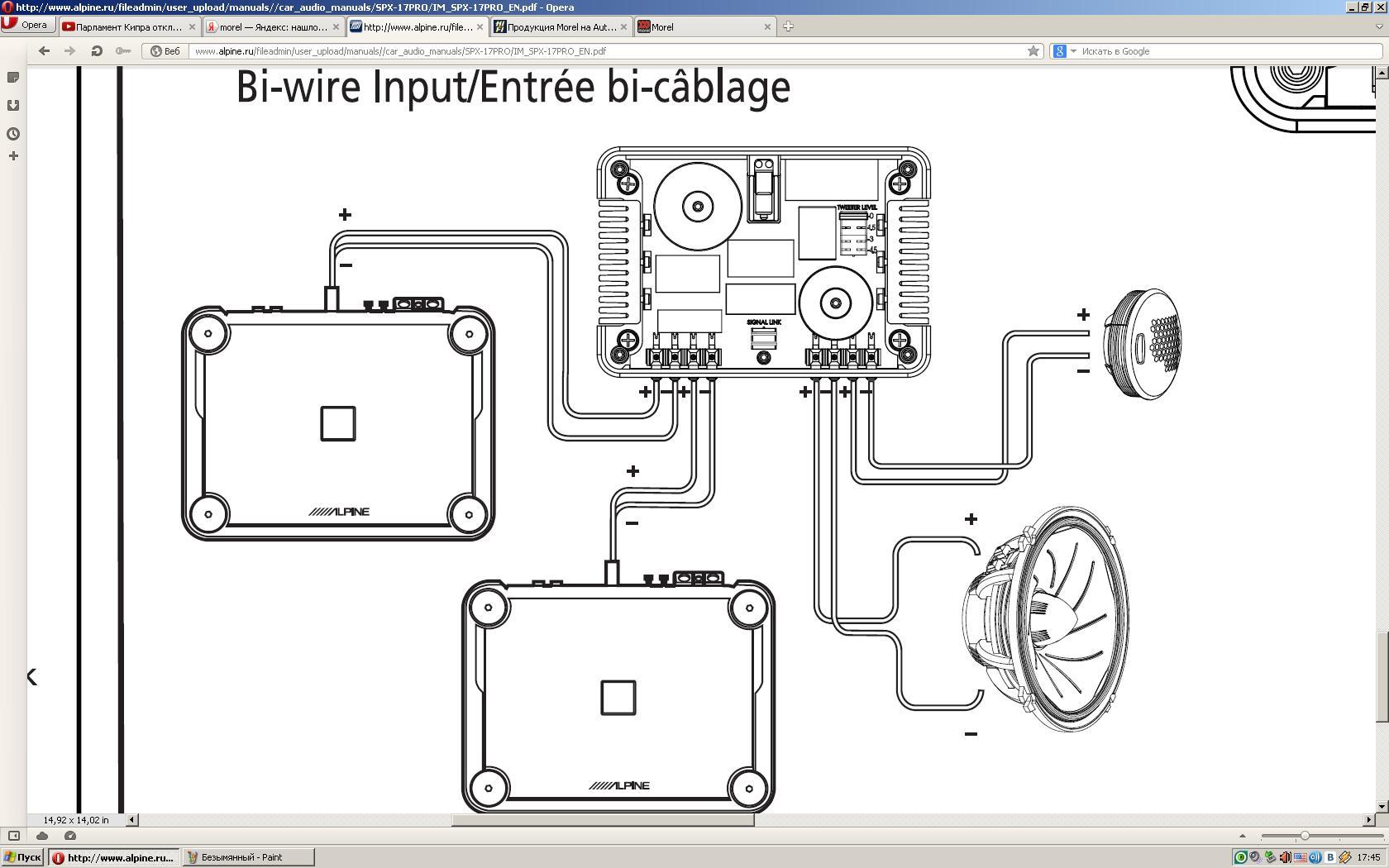1389x868 pixels.
Task: Switch to the Продукция Morel tab
Action: coord(561,26)
